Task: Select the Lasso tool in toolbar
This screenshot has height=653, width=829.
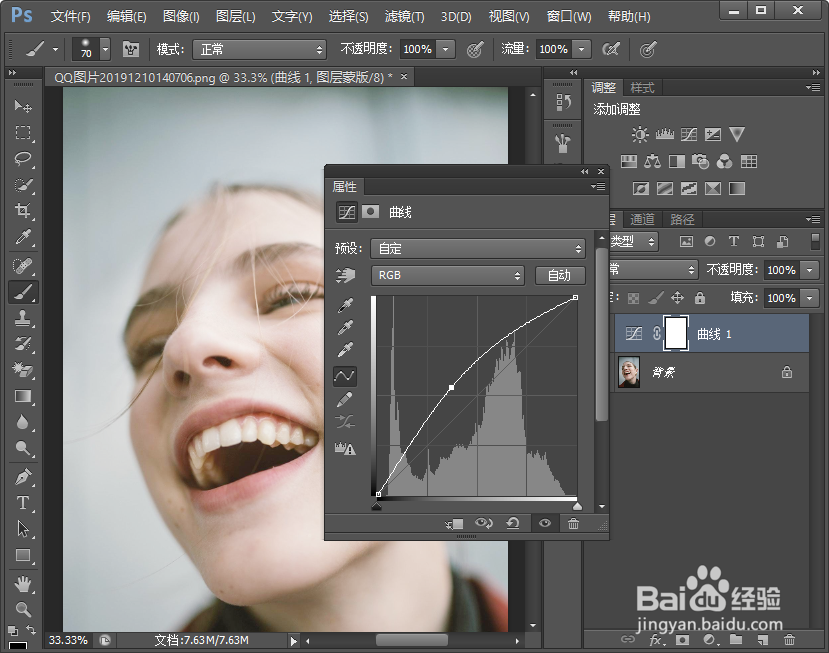Action: click(x=22, y=159)
